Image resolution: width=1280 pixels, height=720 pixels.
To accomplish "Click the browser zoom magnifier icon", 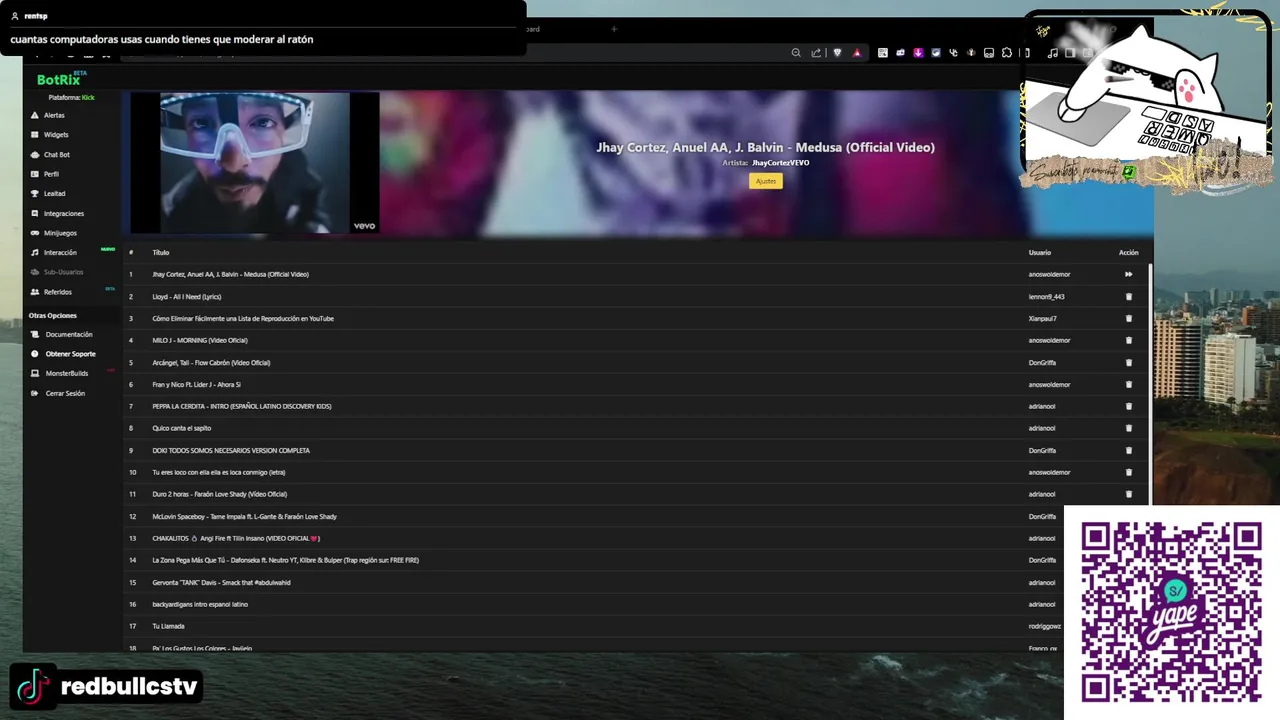I will click(x=796, y=53).
